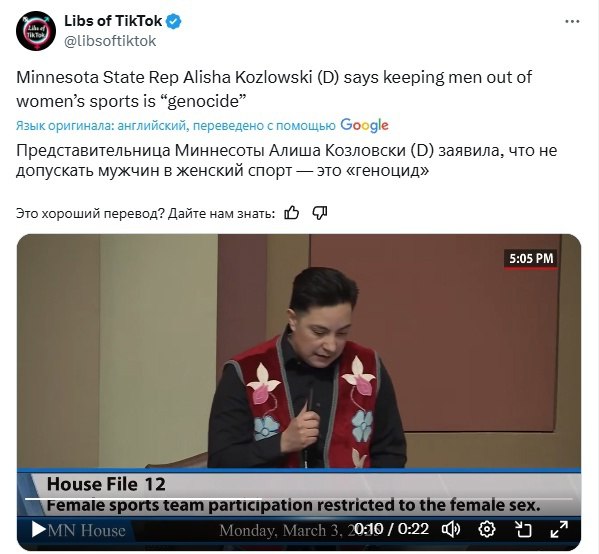Click the Libs of TikTok display name
The image size is (599, 554).
click(113, 21)
